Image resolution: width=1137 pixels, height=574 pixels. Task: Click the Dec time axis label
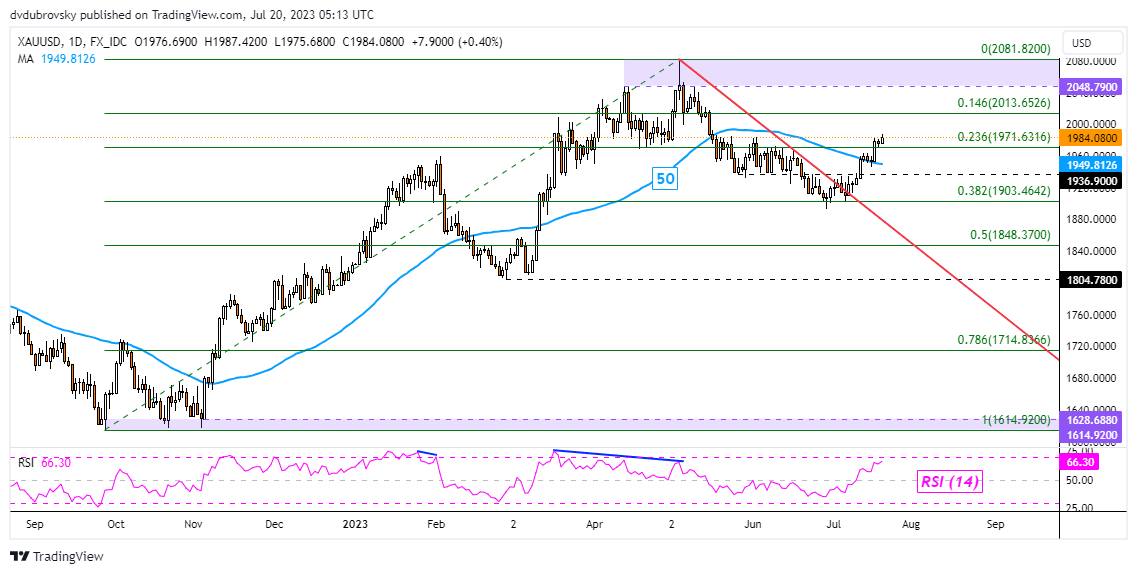coord(273,524)
